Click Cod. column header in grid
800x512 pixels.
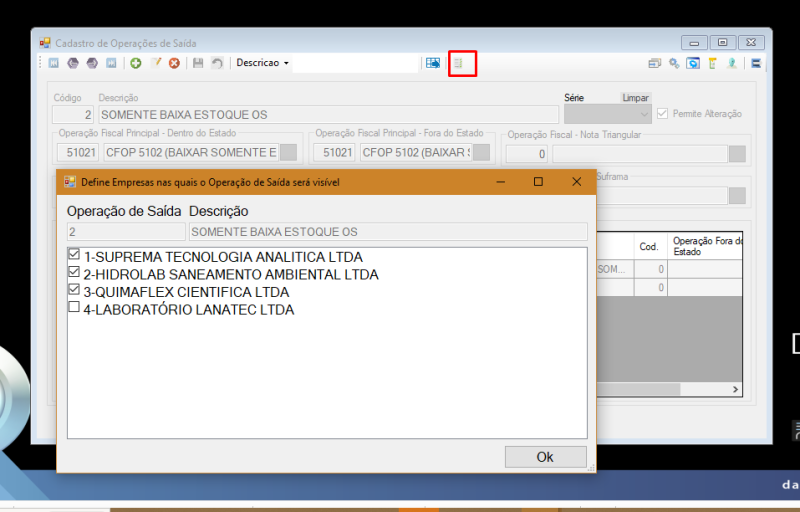click(x=651, y=246)
